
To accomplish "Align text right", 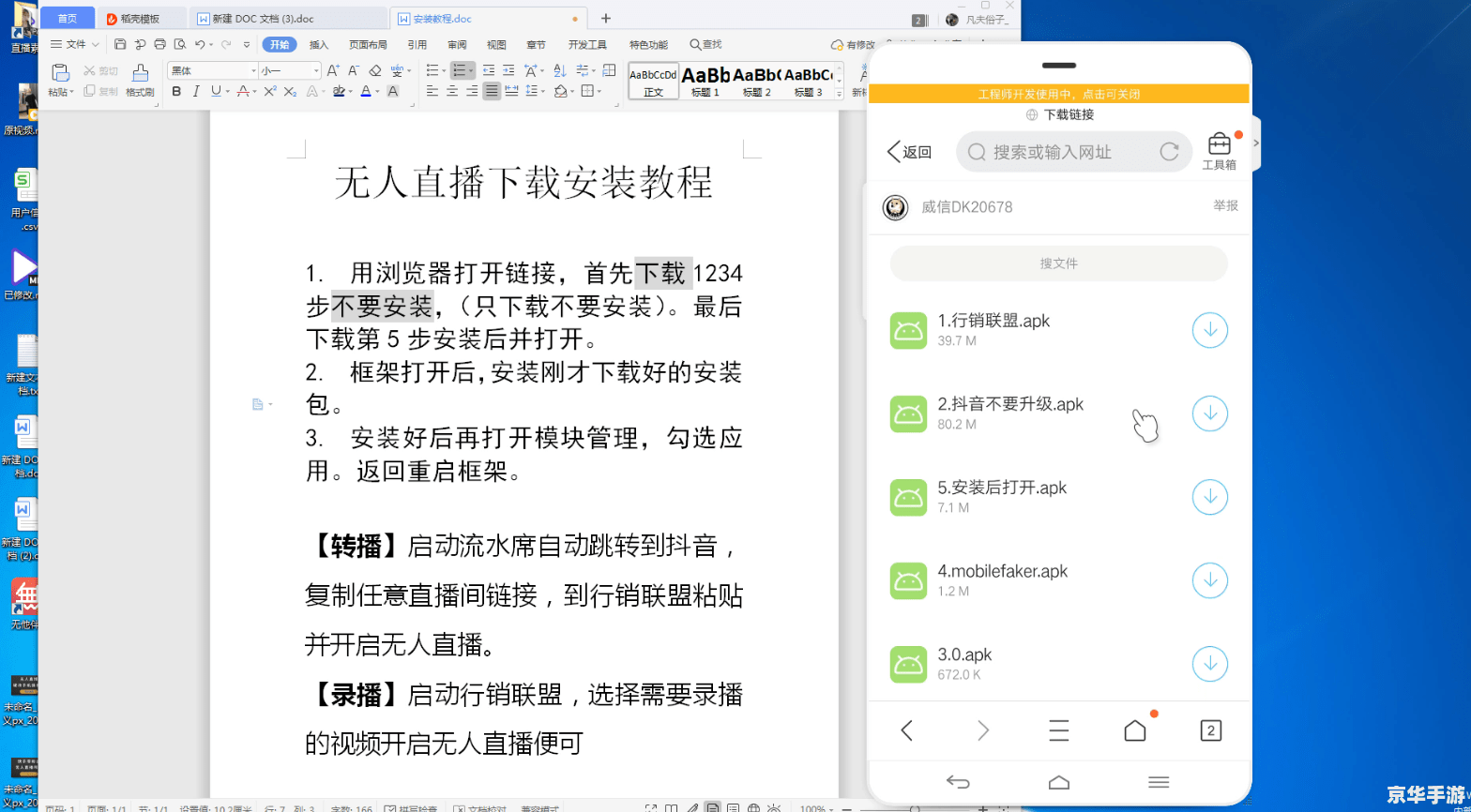I will click(472, 91).
